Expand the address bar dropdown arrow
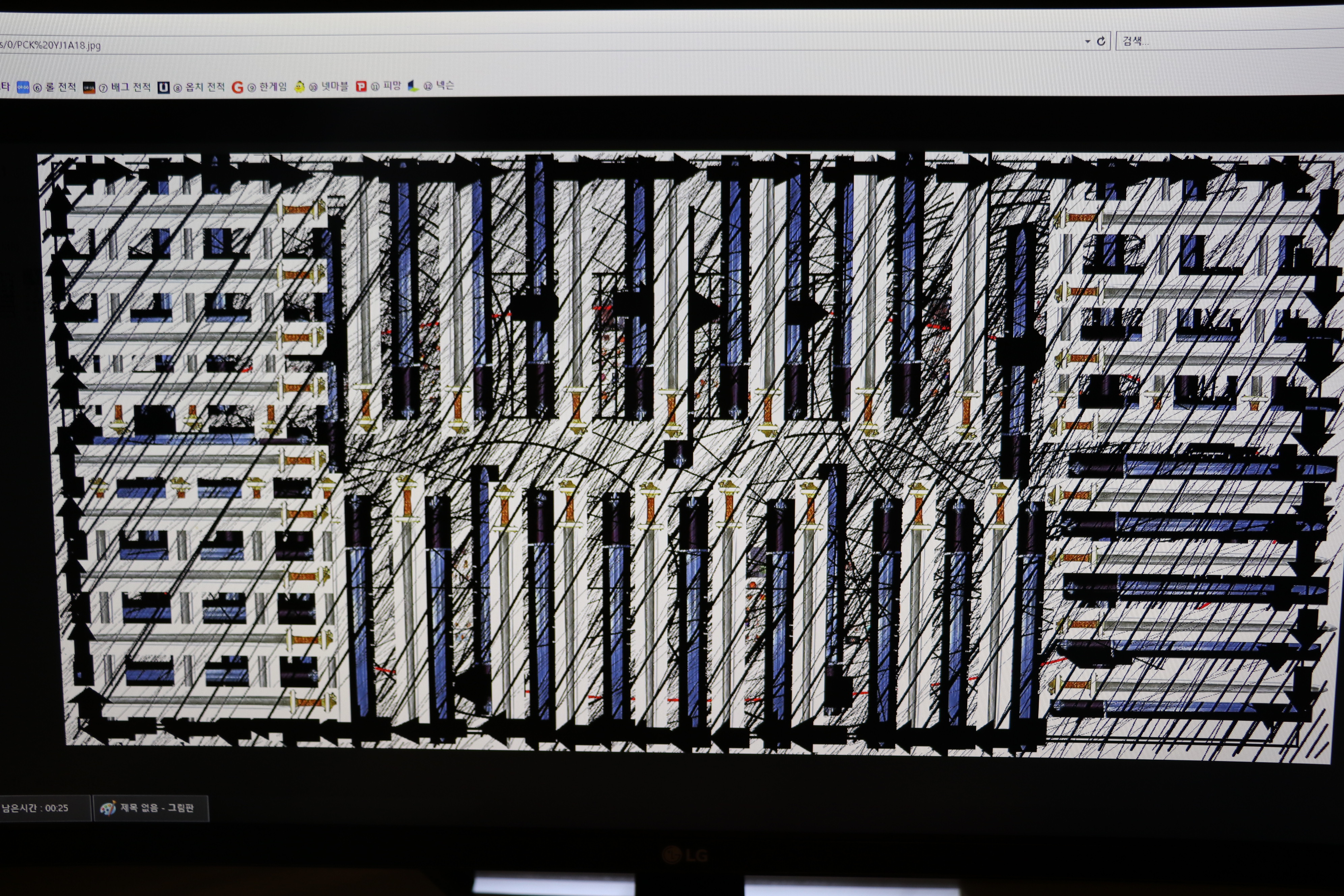 tap(1087, 41)
